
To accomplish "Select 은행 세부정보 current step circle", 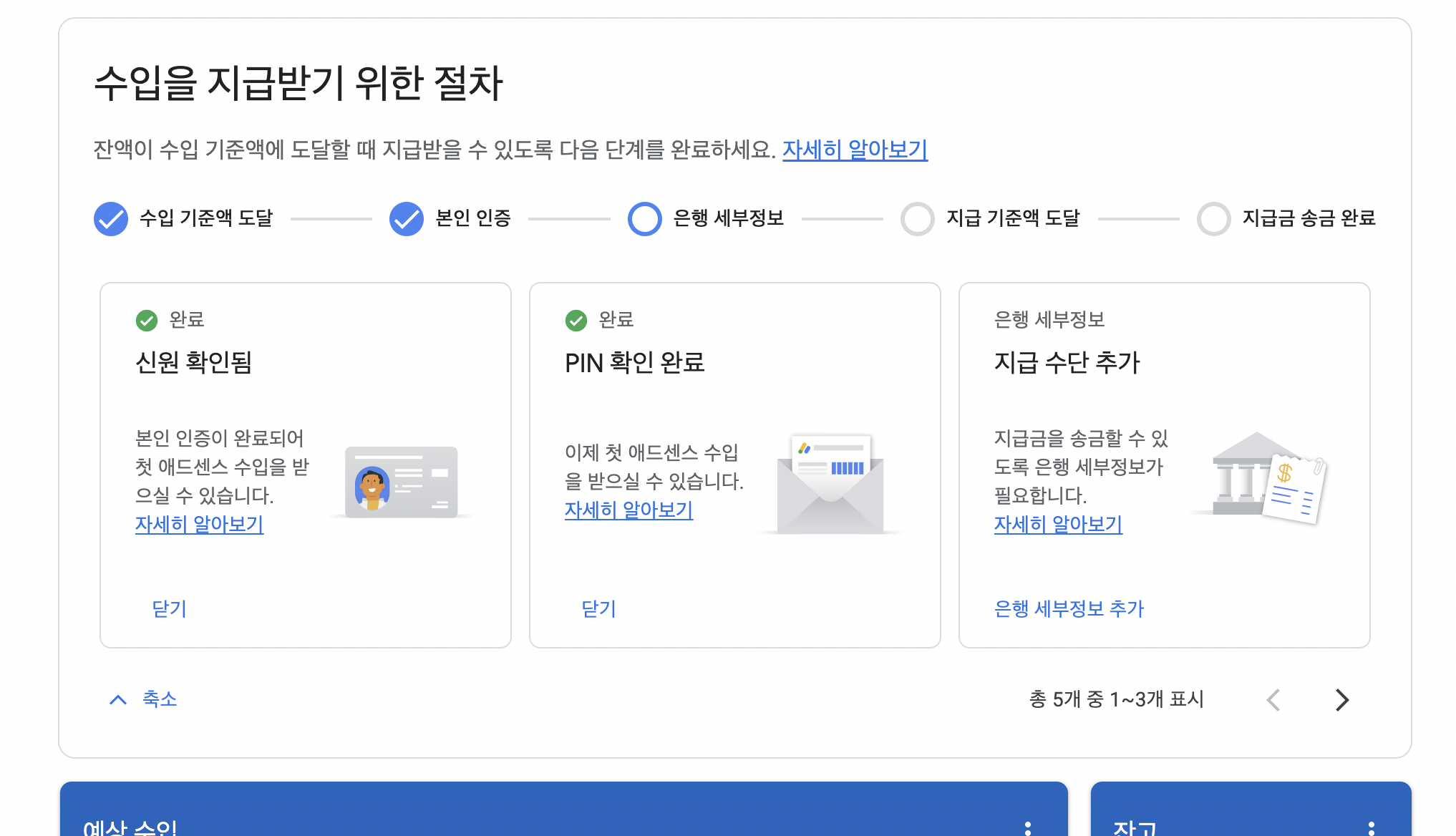I will tap(644, 218).
